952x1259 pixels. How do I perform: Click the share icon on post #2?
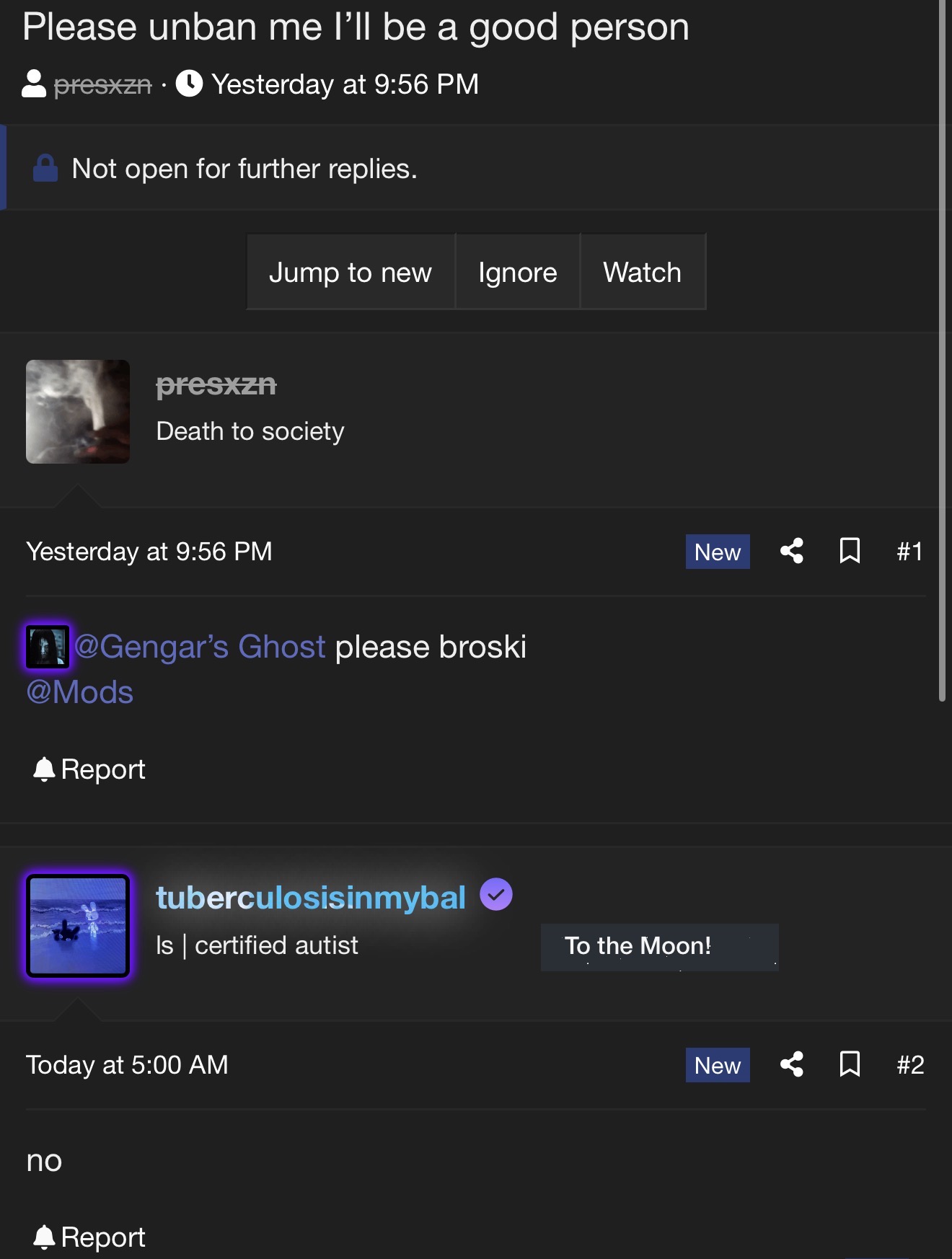click(791, 1064)
